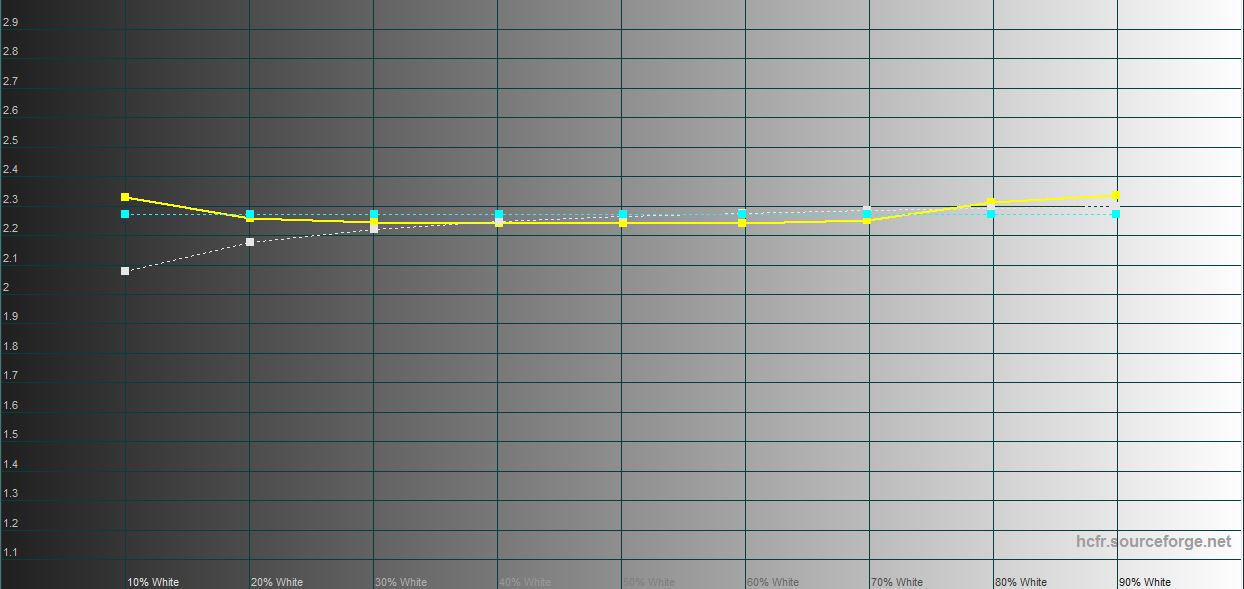The height and width of the screenshot is (589, 1244).
Task: Click the "90% White" x-axis label
Action: [x=1144, y=582]
